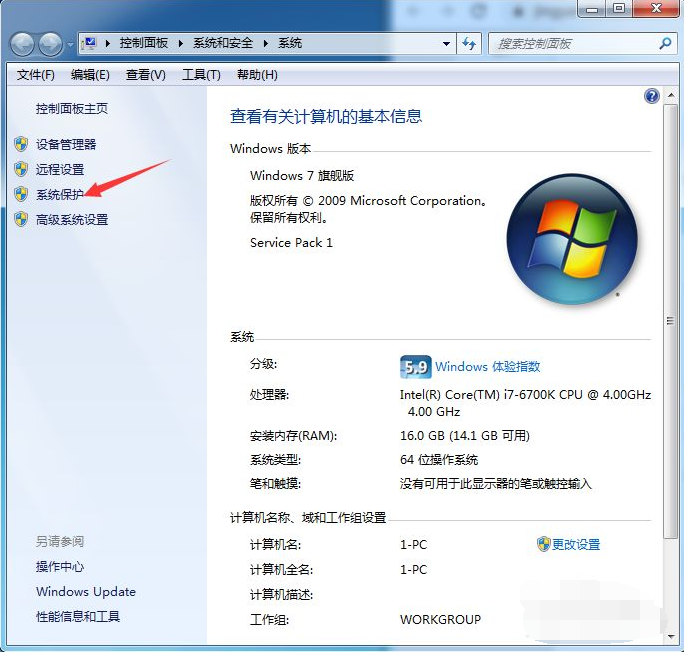Click the scrollbar down arrow

(670, 636)
